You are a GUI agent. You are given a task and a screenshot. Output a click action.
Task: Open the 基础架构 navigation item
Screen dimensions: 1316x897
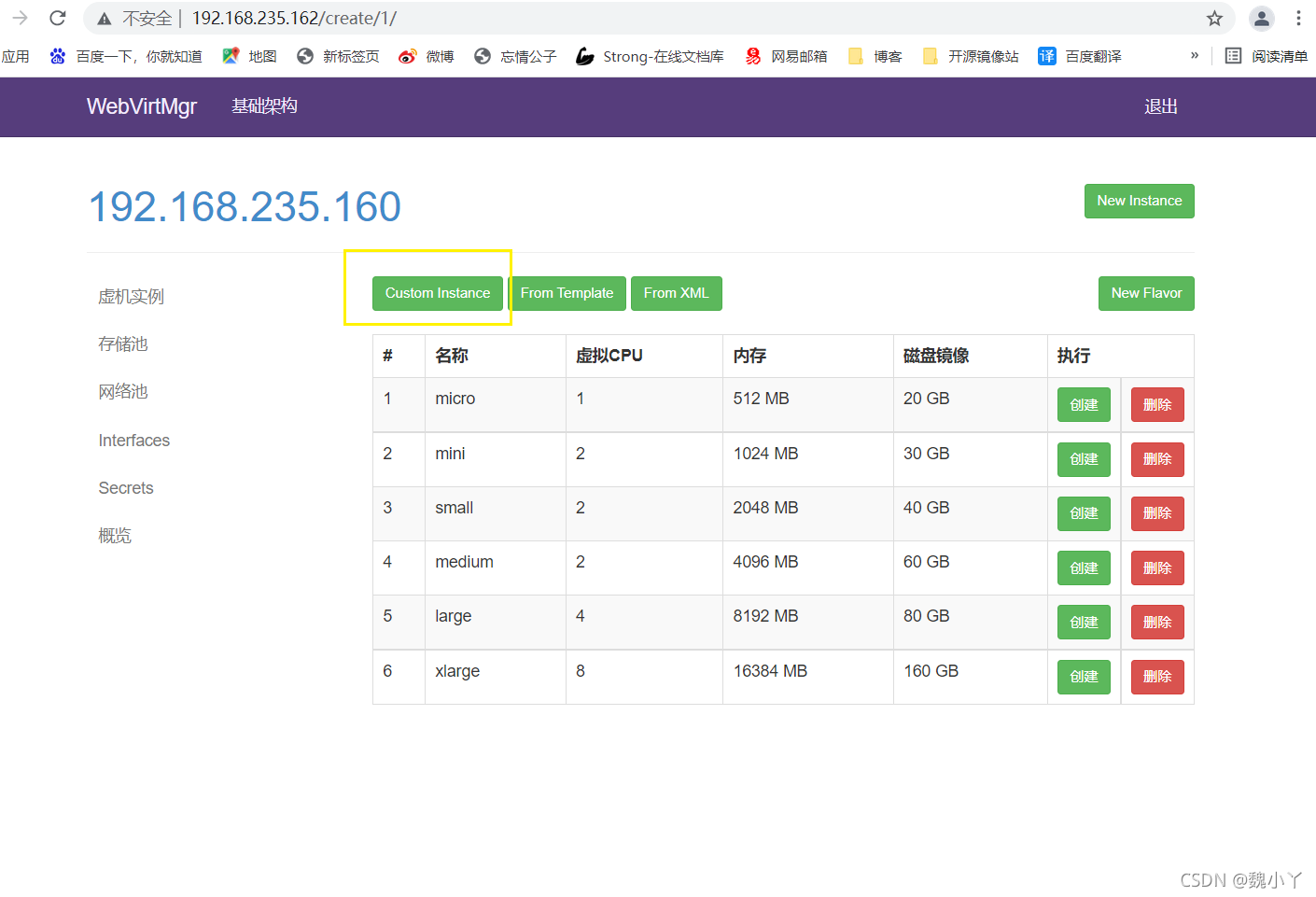(x=264, y=106)
